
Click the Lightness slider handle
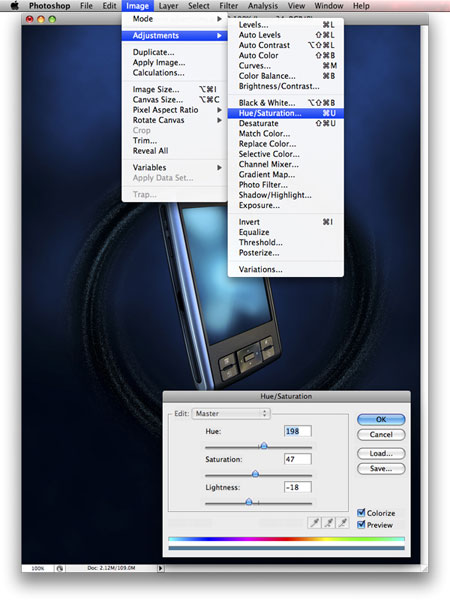(249, 501)
